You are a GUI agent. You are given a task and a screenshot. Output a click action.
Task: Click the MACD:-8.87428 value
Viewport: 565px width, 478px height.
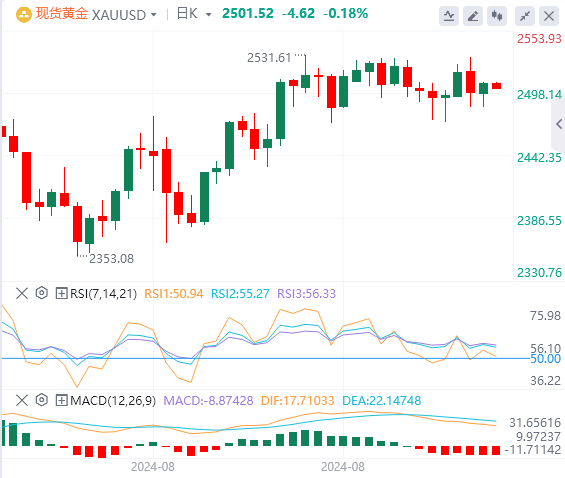coord(208,401)
